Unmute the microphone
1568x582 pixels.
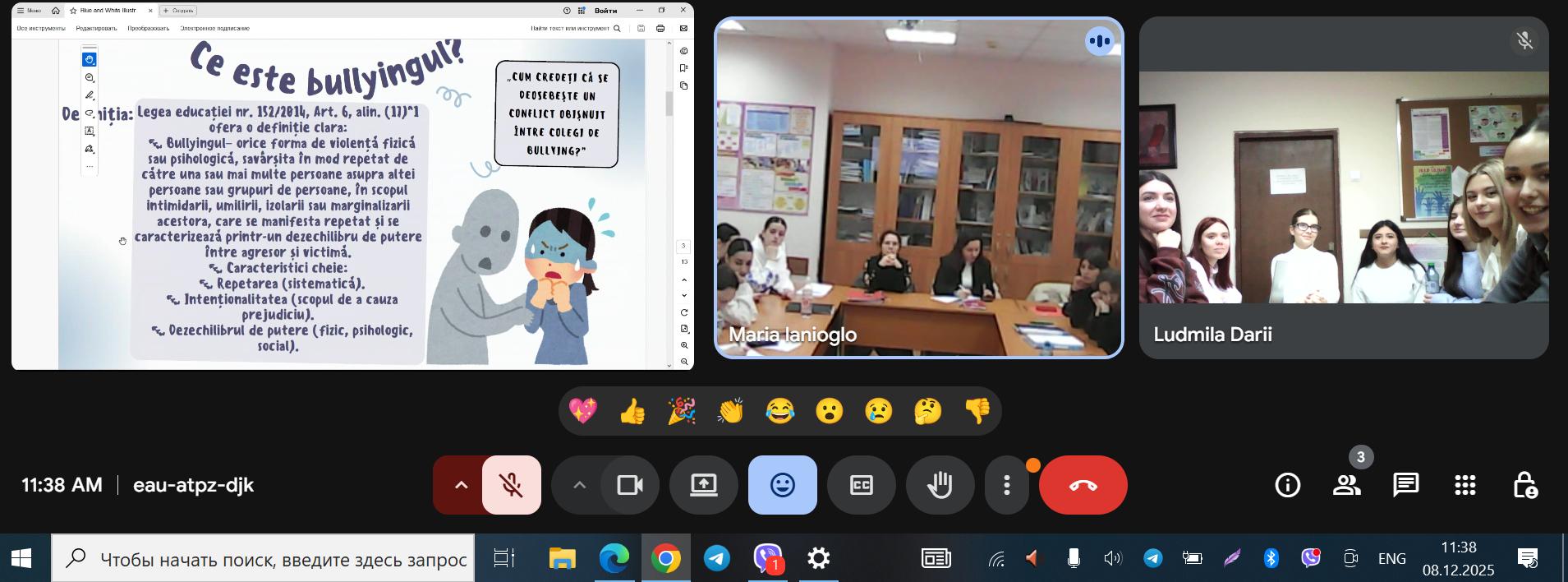pos(512,485)
